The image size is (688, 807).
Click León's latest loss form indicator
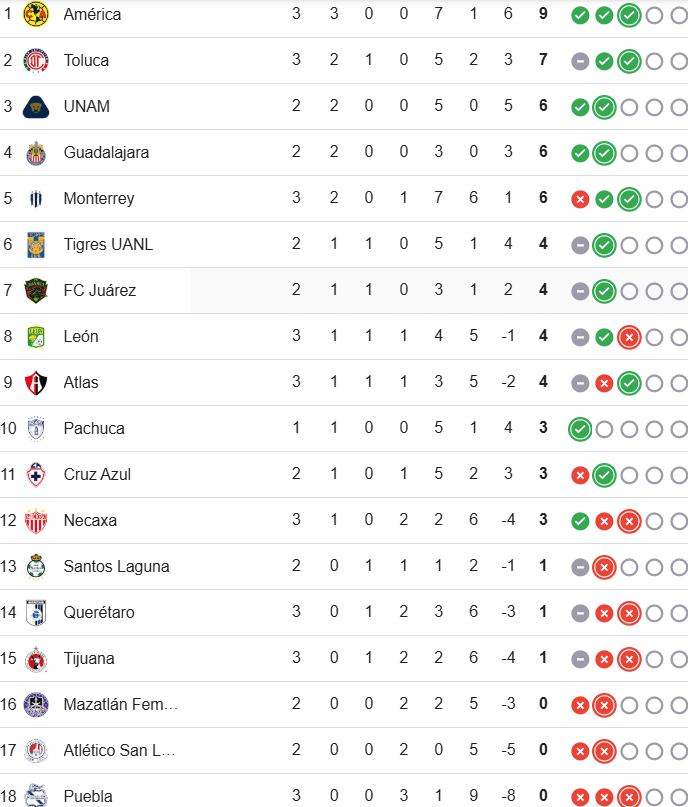[x=629, y=338]
